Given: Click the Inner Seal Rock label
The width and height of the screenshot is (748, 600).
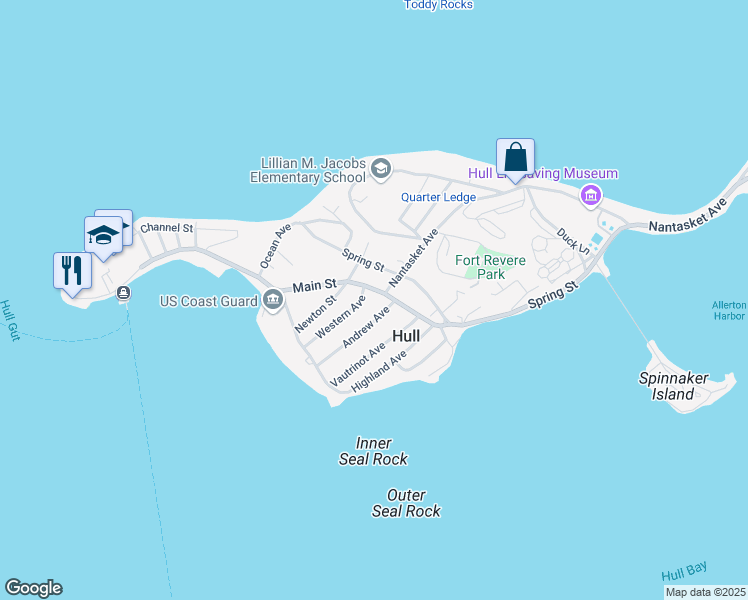Looking at the screenshot, I should (374, 451).
